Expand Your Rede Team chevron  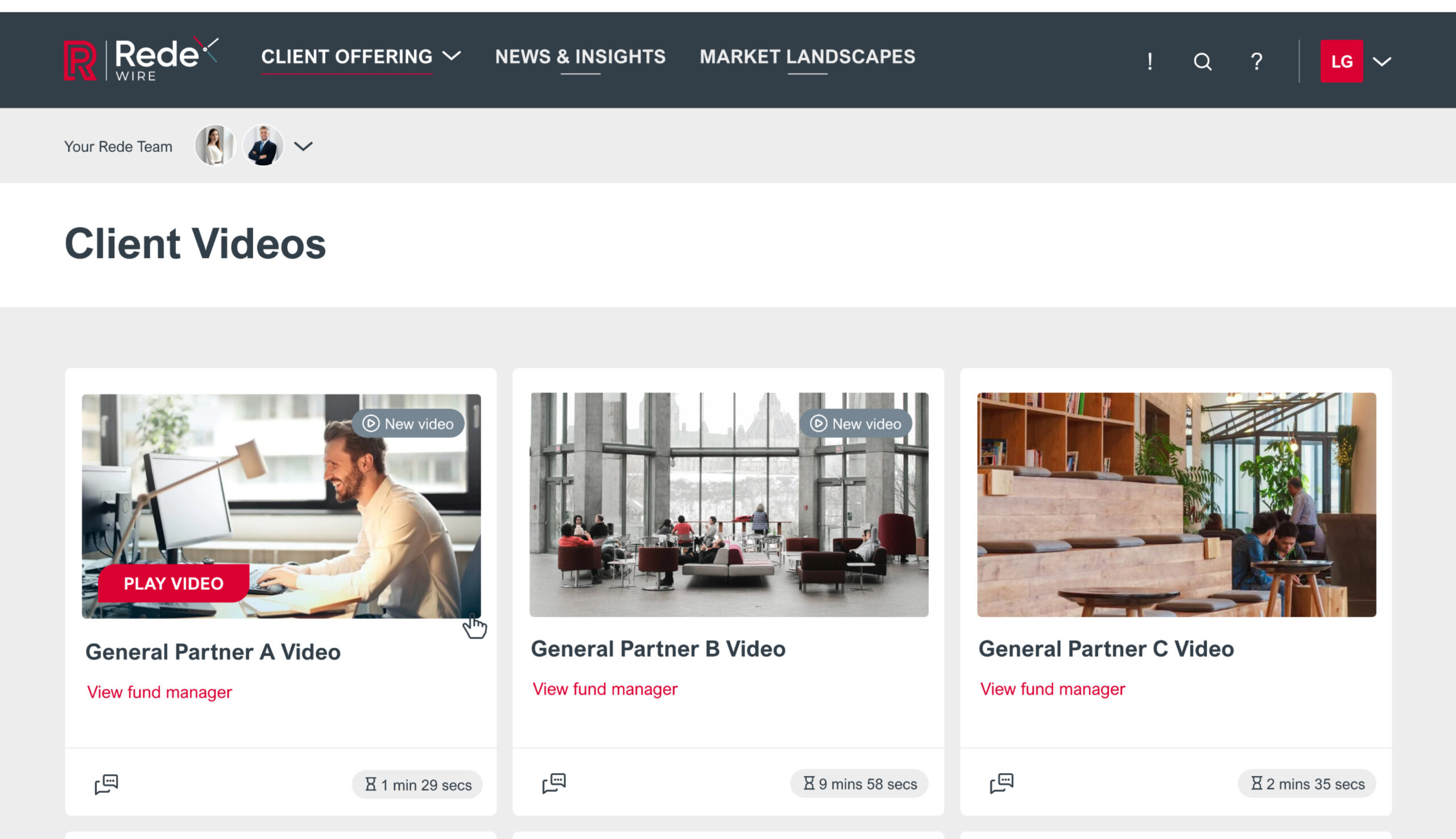coord(303,146)
